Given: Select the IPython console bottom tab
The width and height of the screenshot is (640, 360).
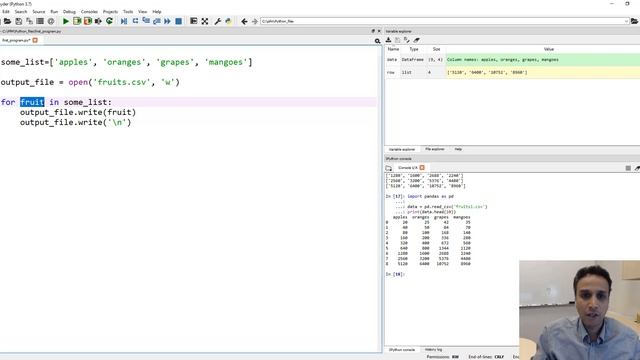Looking at the screenshot, I should click(402, 350).
